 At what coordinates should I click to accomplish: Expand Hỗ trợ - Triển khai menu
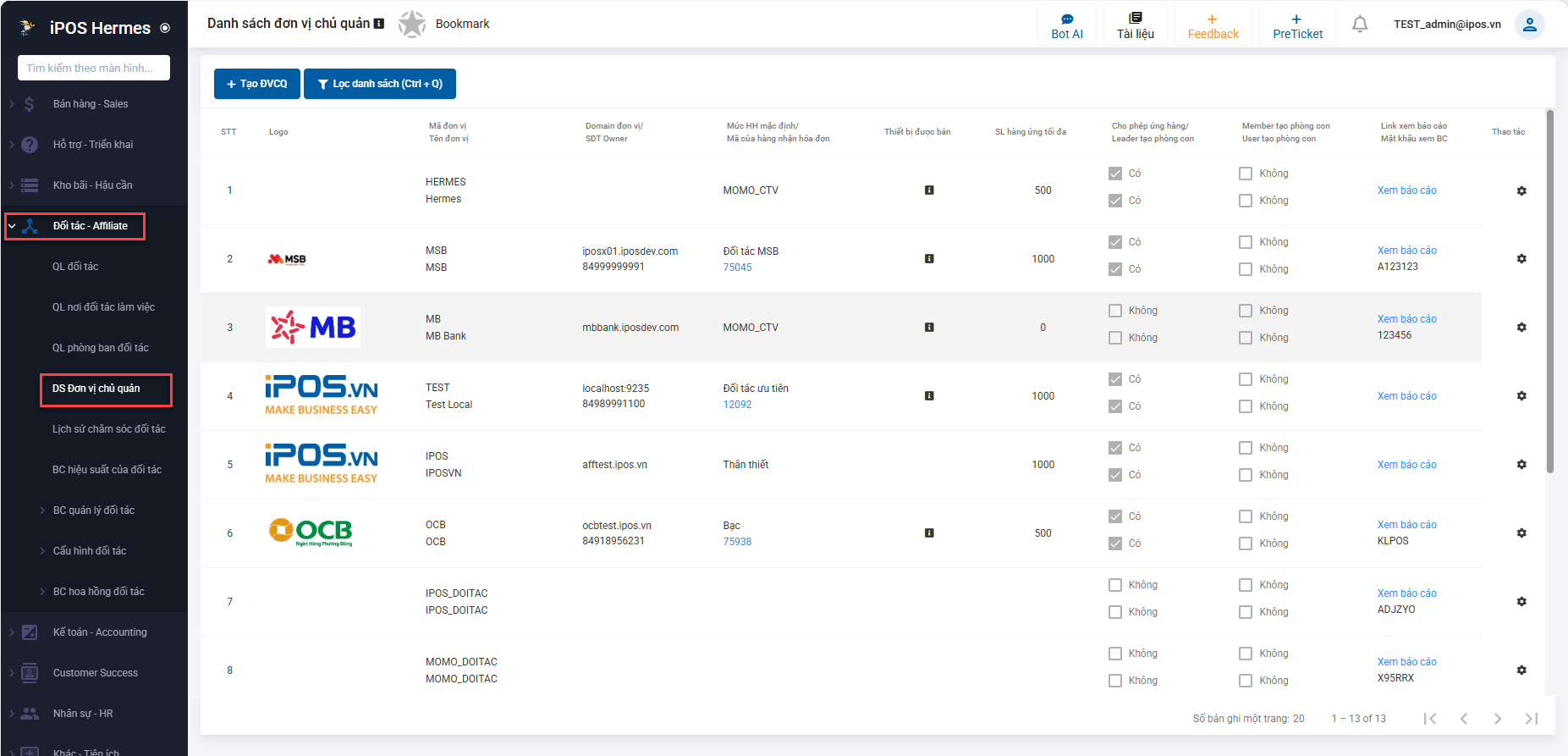point(93,145)
